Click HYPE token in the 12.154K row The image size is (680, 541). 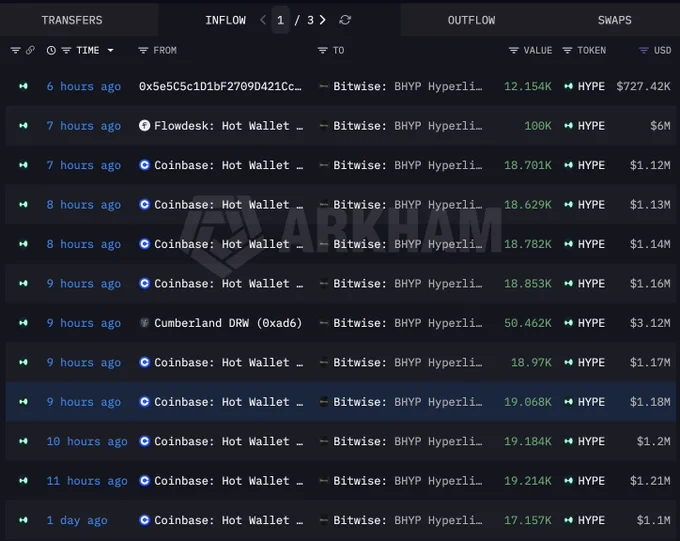591,86
